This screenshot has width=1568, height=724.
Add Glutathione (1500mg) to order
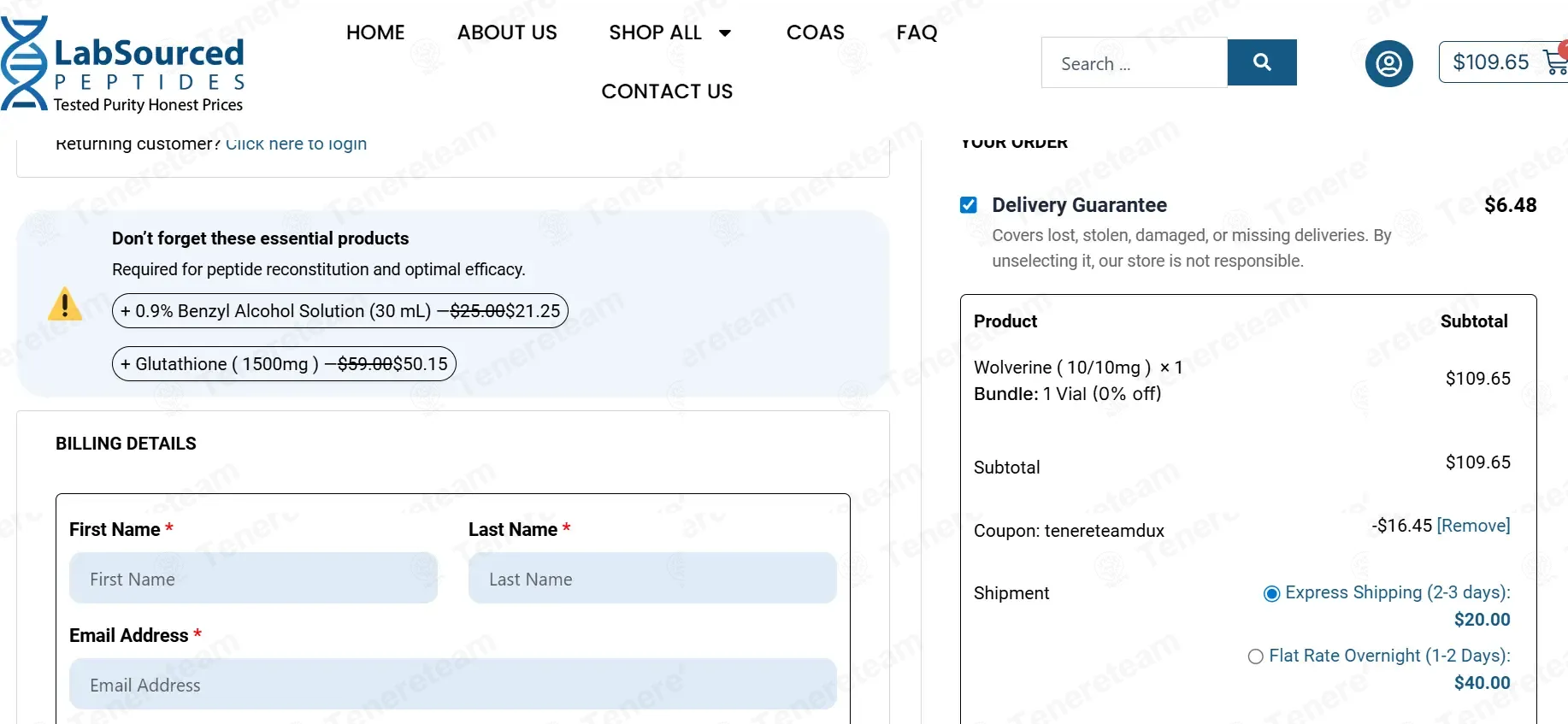coord(284,364)
